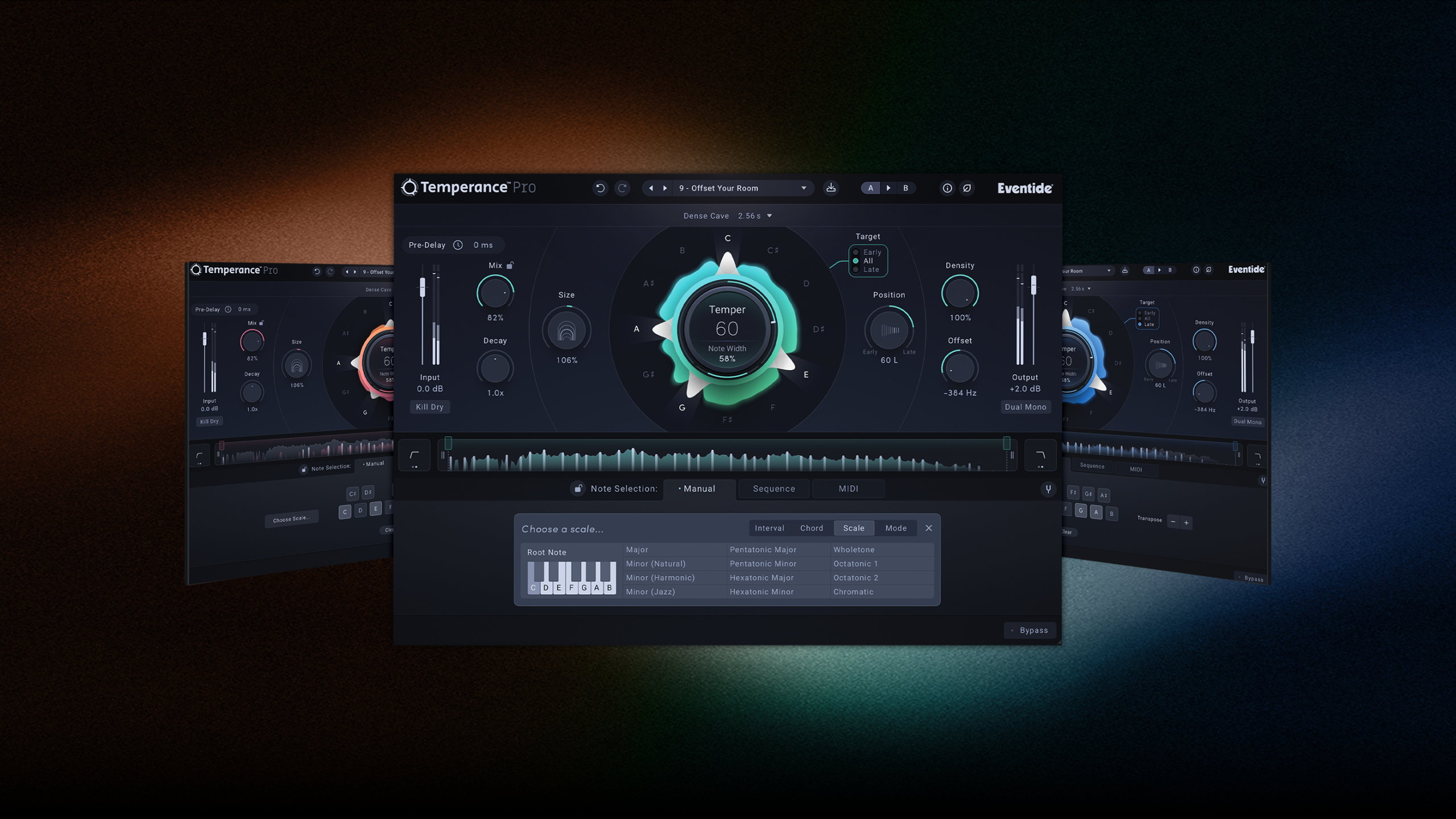Expand the Dense Cave reverb dropdown

coord(728,216)
